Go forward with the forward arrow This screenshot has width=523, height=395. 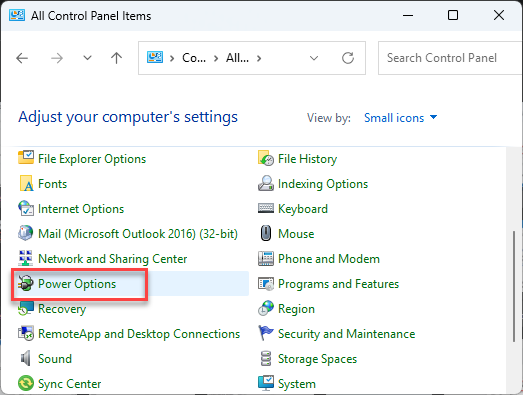[x=57, y=58]
